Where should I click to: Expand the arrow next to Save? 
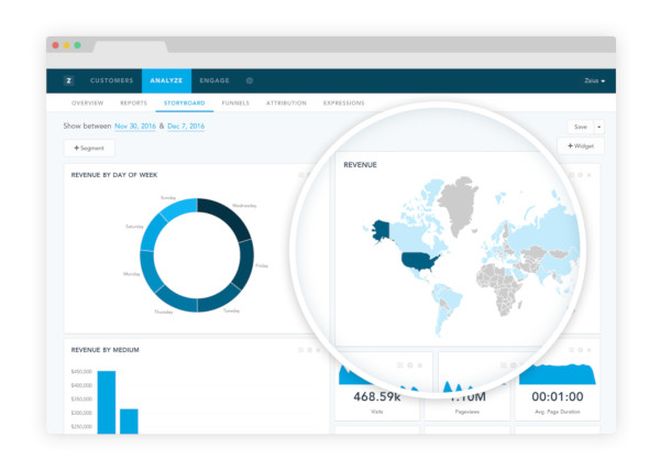click(599, 127)
